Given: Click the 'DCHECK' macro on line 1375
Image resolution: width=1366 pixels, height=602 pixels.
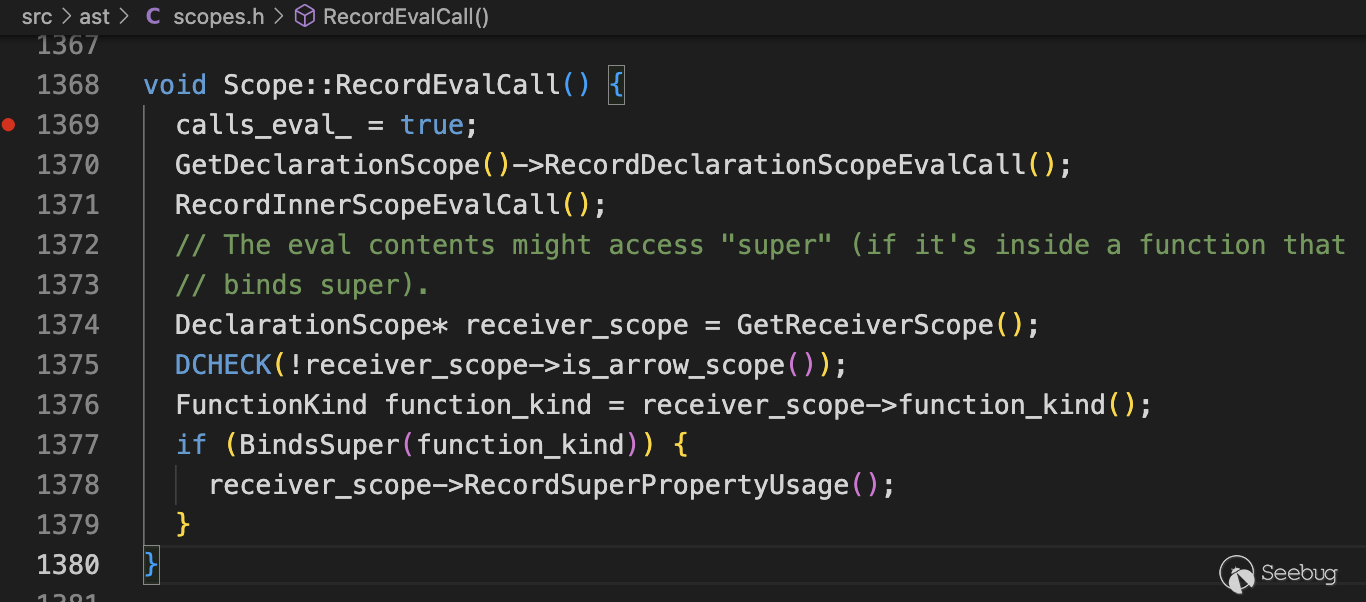Looking at the screenshot, I should [224, 365].
